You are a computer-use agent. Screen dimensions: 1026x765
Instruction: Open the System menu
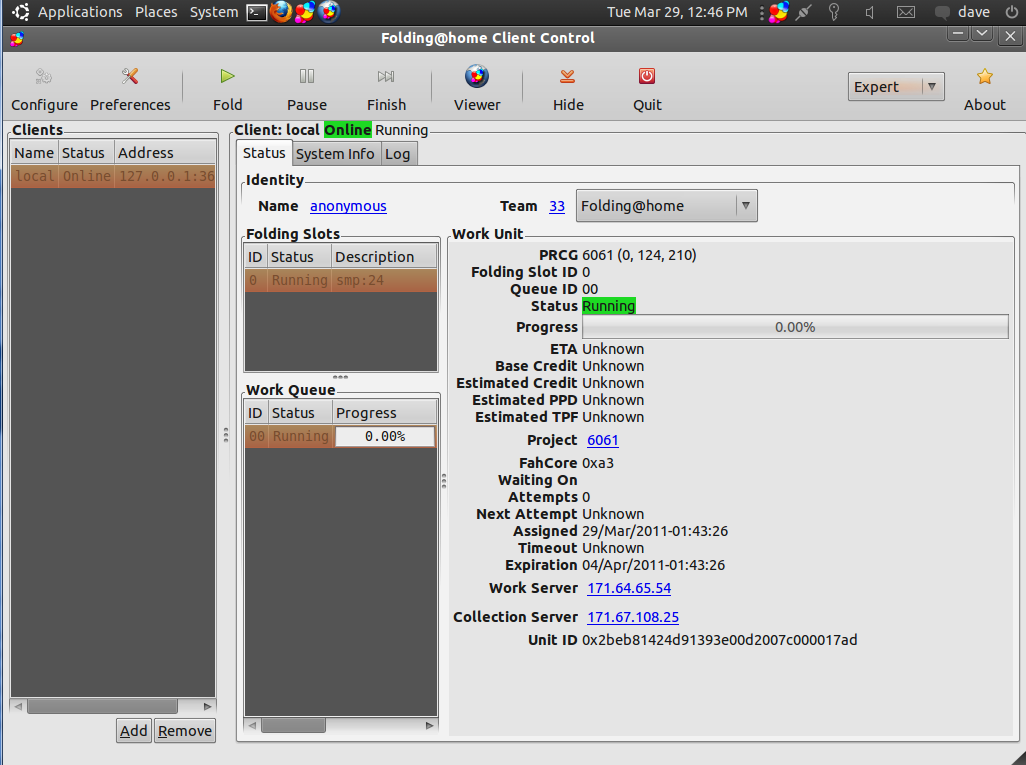point(214,12)
